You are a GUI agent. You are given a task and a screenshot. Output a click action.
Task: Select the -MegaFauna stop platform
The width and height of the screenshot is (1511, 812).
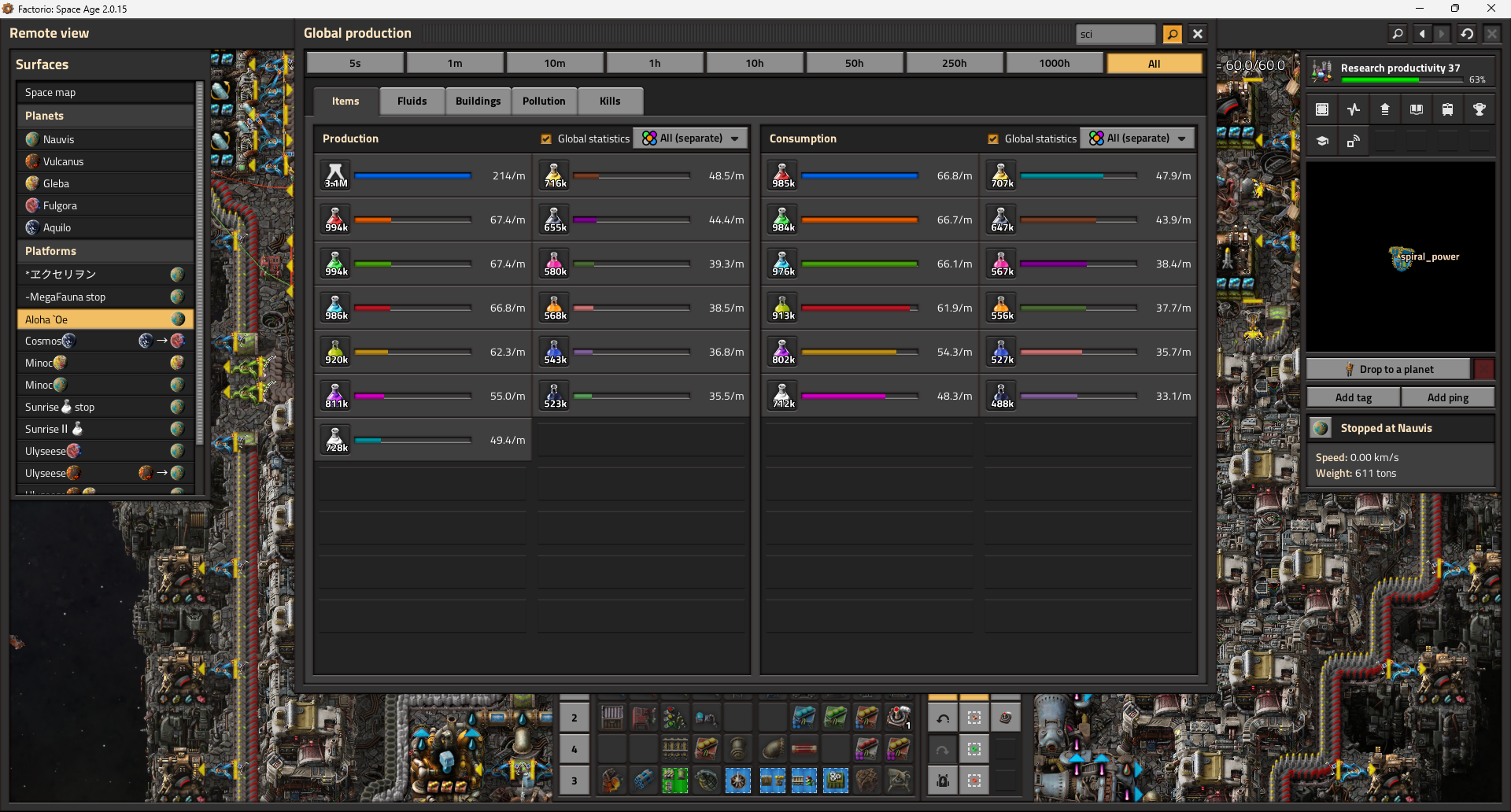click(105, 297)
